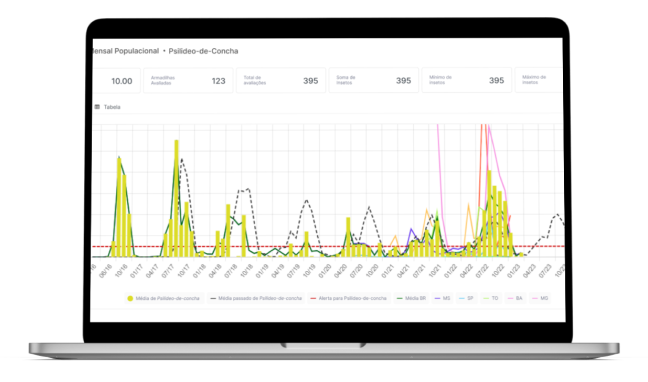Click the Psilídeo-de-Concha breadcrumb title
648x382 pixels.
(x=203, y=51)
